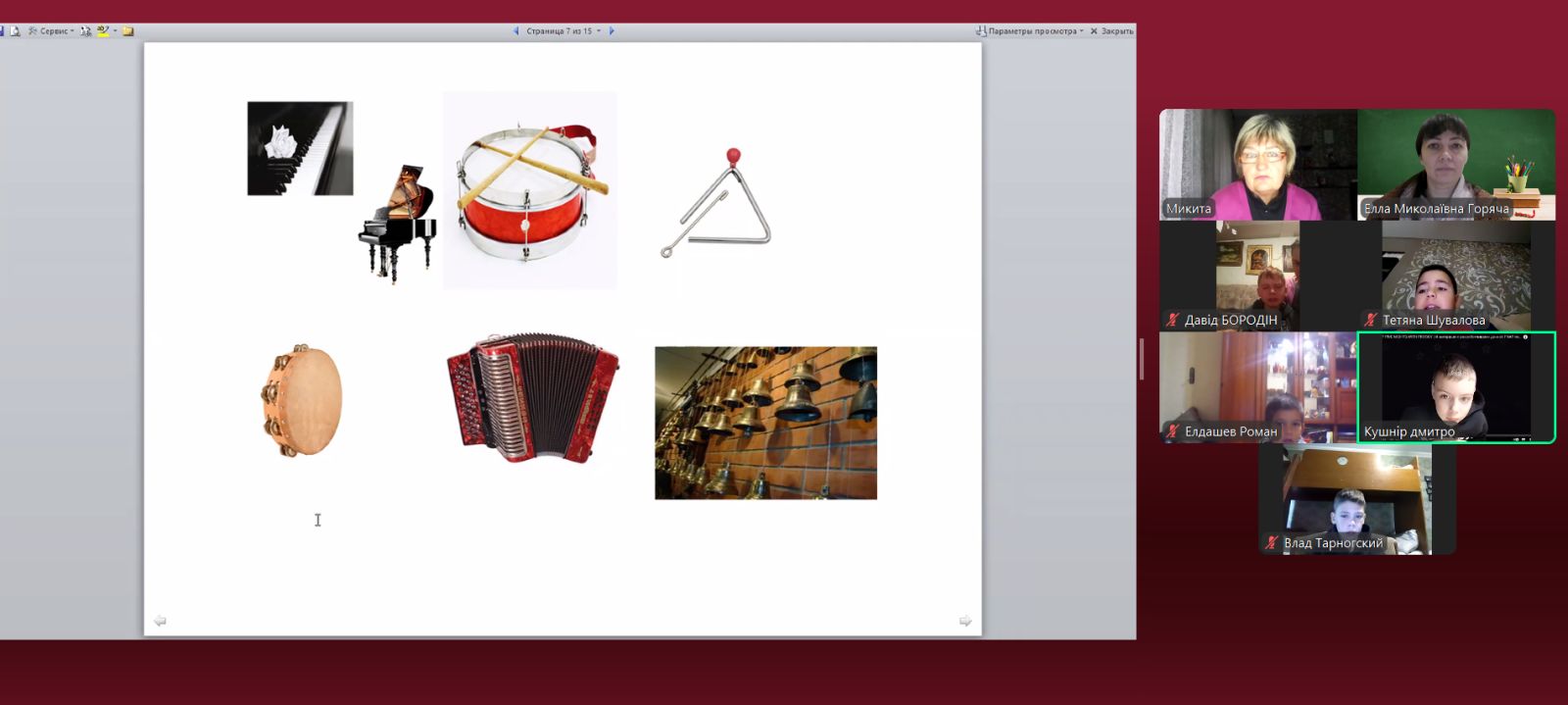
Task: Go to previous page using blue arrow
Action: click(516, 31)
